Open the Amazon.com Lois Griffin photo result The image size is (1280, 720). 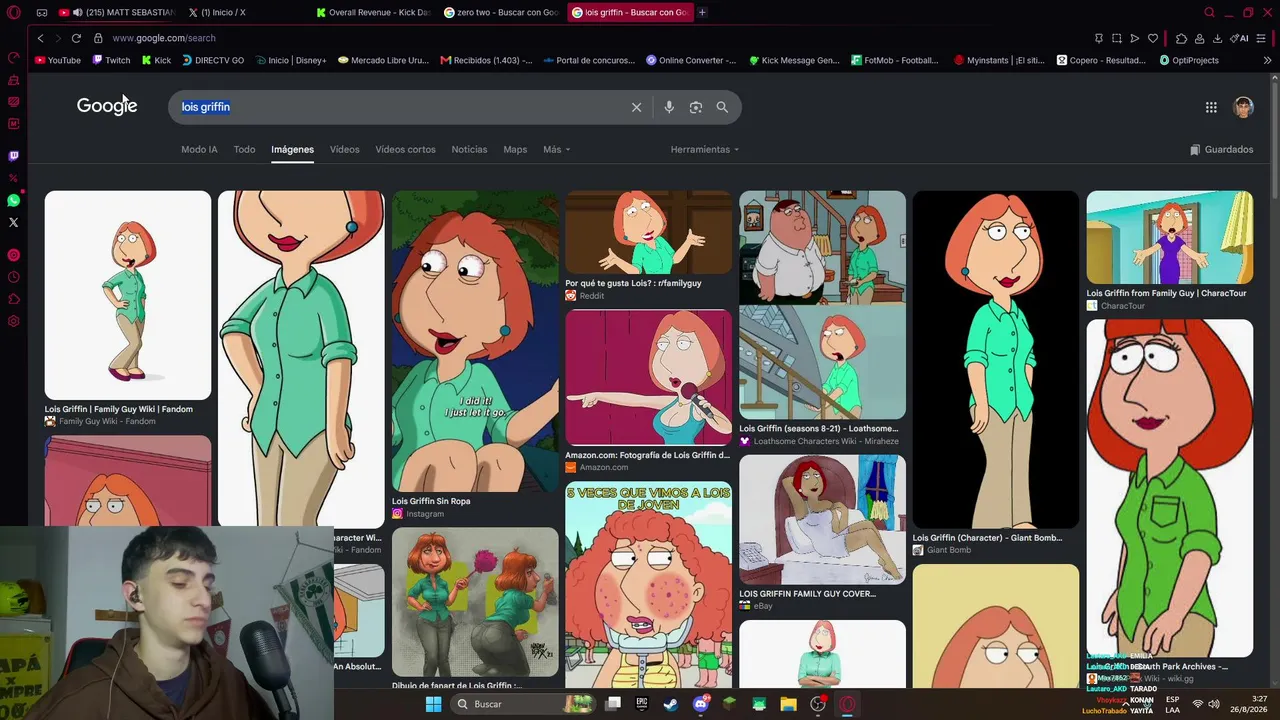(649, 377)
